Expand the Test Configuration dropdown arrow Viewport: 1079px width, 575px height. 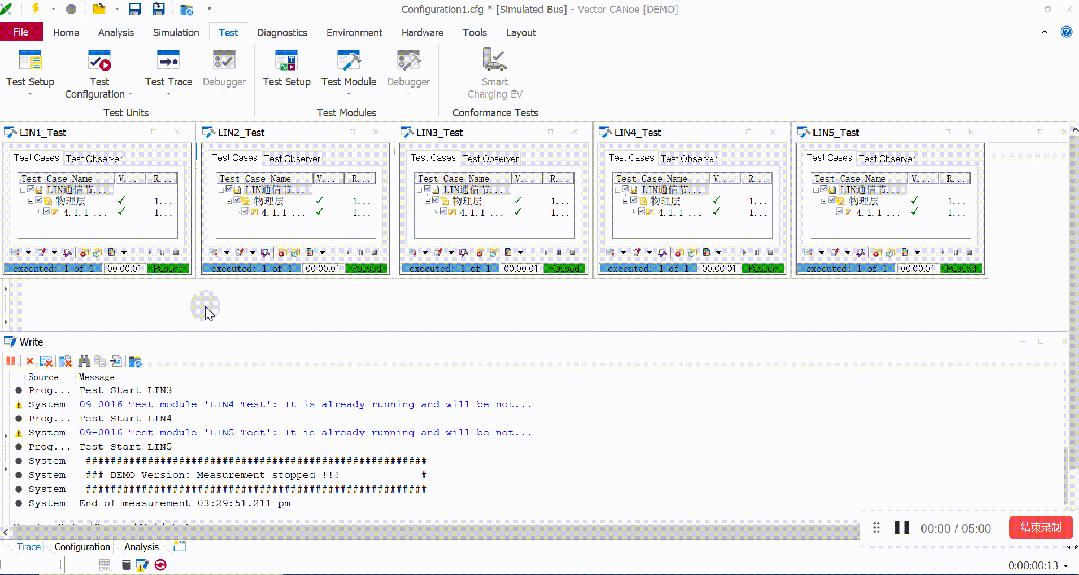point(129,95)
